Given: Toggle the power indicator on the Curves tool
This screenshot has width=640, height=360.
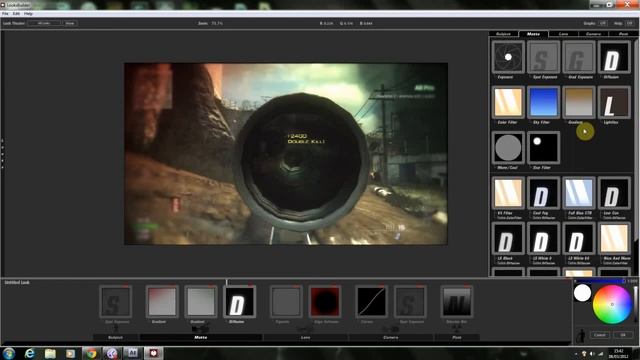Looking at the screenshot, I should coord(382,286).
